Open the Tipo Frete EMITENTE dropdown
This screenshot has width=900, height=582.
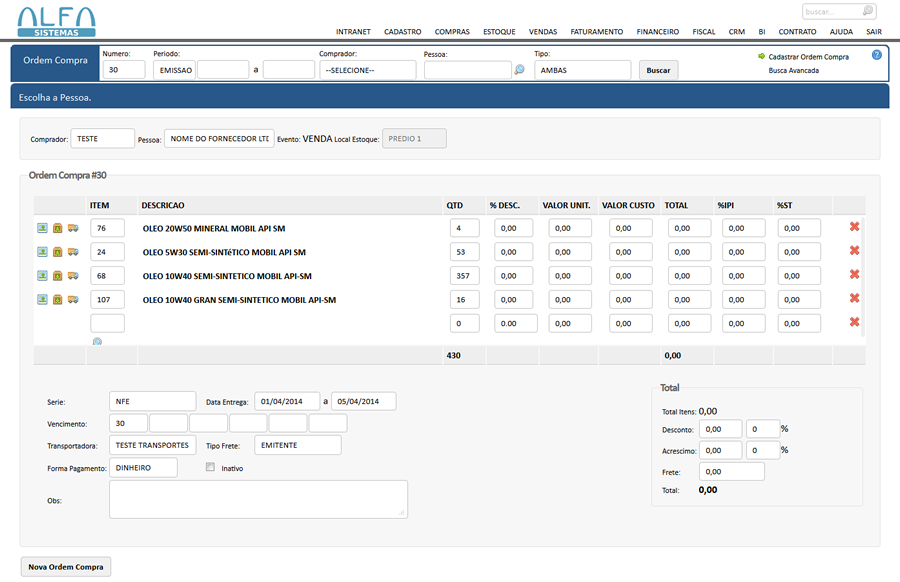[x=298, y=445]
